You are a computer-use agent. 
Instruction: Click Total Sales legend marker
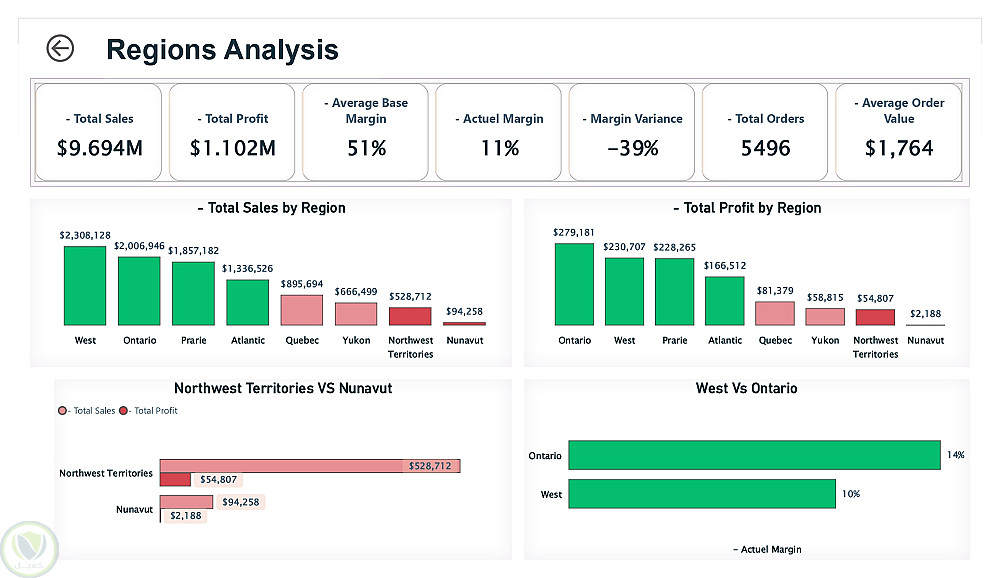pyautogui.click(x=62, y=411)
